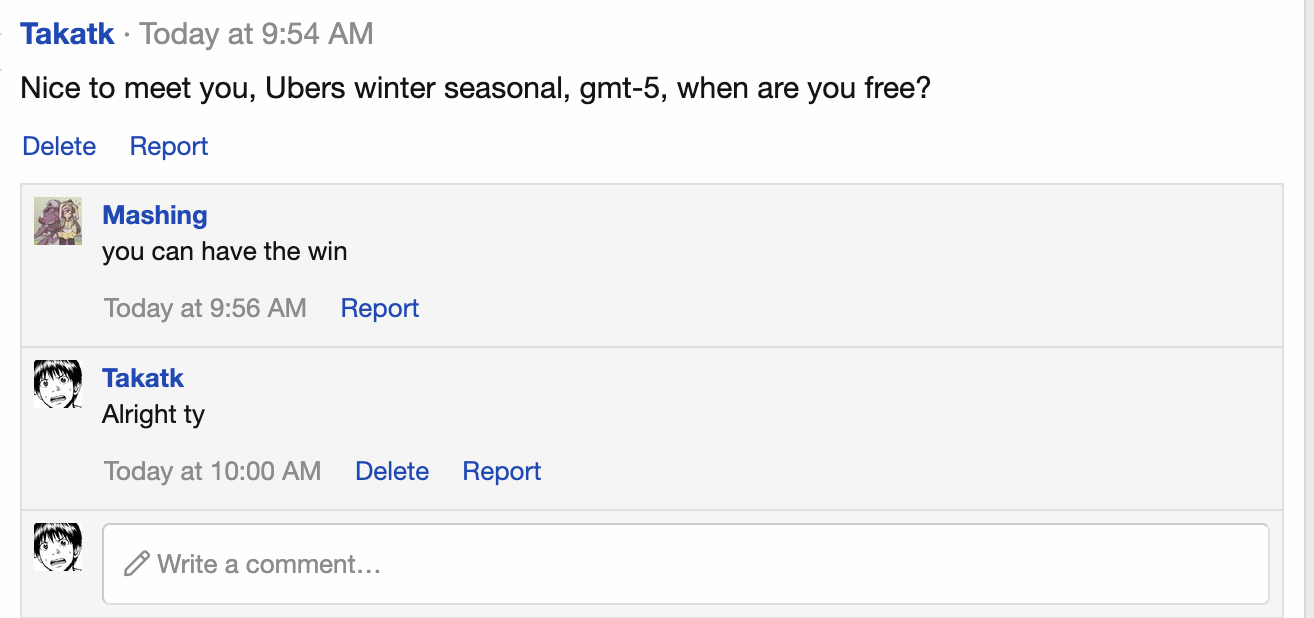Open the 'Today at 10:00 AM' comment timestamp
1314x618 pixels.
pos(213,471)
